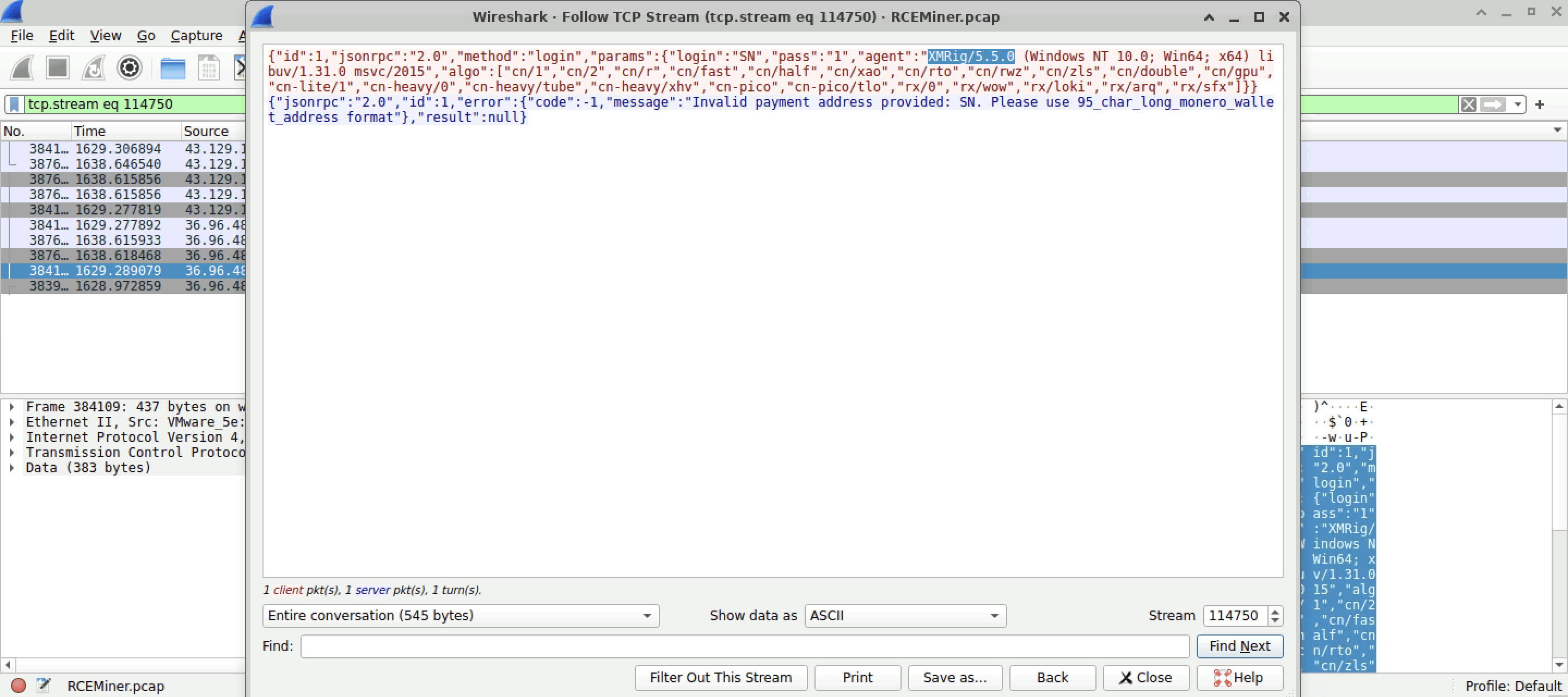Click the Profile: Default status entry
Image resolution: width=1568 pixels, height=697 pixels.
coord(1513,686)
